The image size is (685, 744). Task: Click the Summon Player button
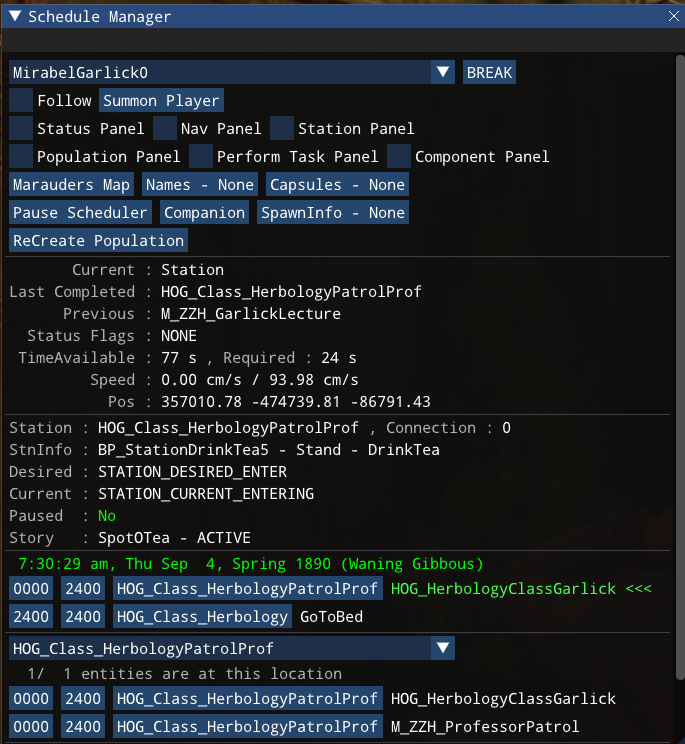[x=161, y=100]
